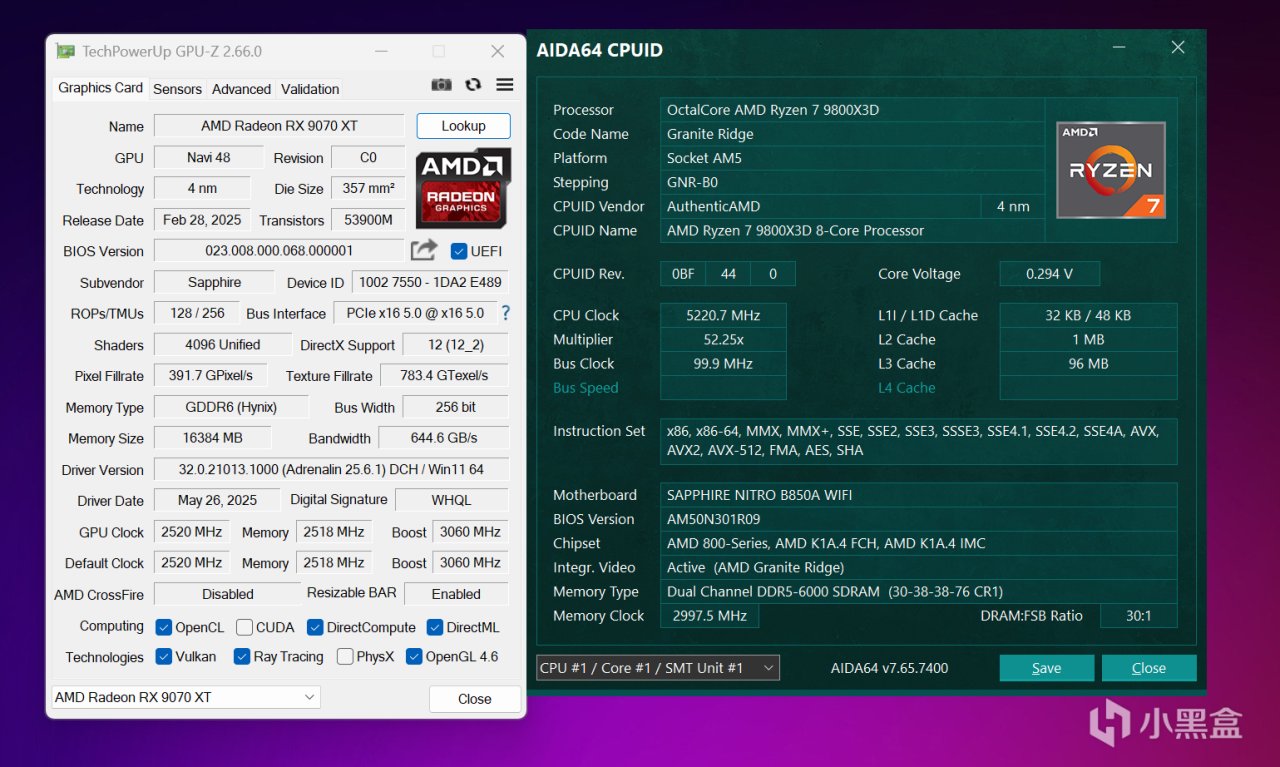
Task: Click the Ryzen 7 logo in AIDA64
Action: 1111,170
